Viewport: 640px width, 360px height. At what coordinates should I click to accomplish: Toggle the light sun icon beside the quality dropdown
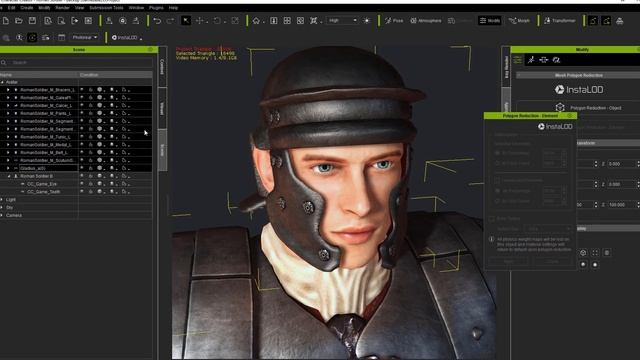click(367, 20)
